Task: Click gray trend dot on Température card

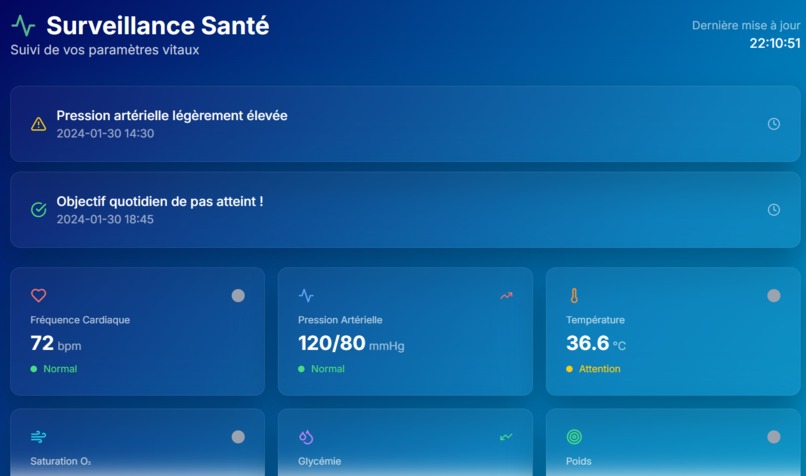Action: (x=774, y=296)
